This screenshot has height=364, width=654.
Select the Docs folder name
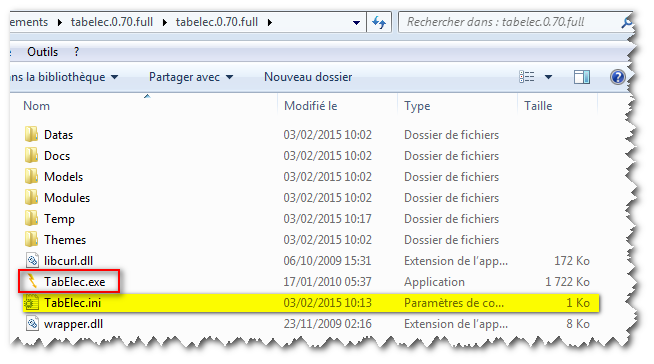pyautogui.click(x=57, y=156)
